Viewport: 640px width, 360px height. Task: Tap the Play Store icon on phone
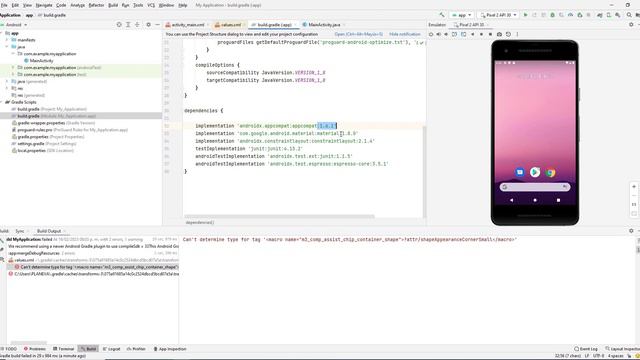coord(535,172)
